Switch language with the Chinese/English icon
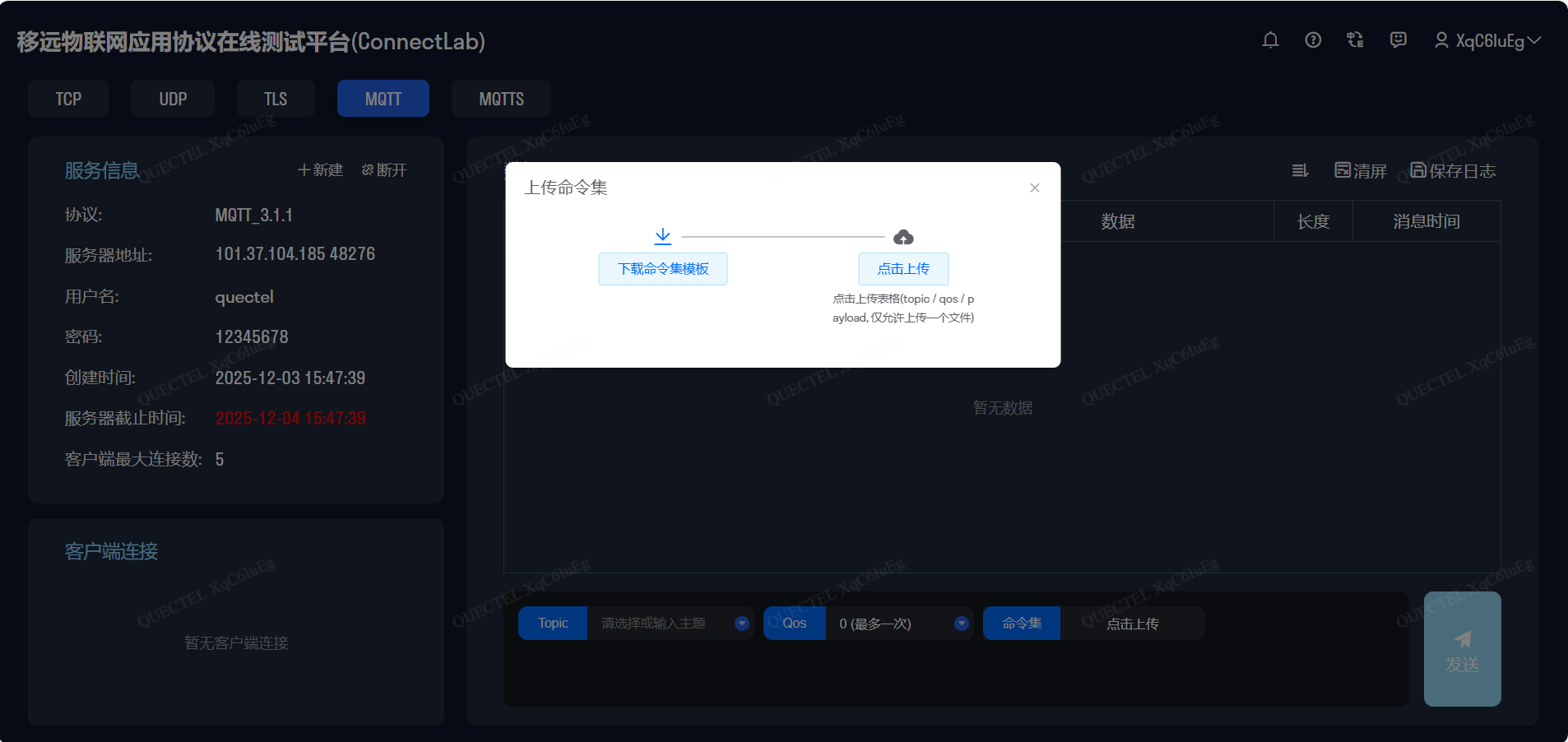This screenshot has width=1568, height=742. click(1355, 40)
